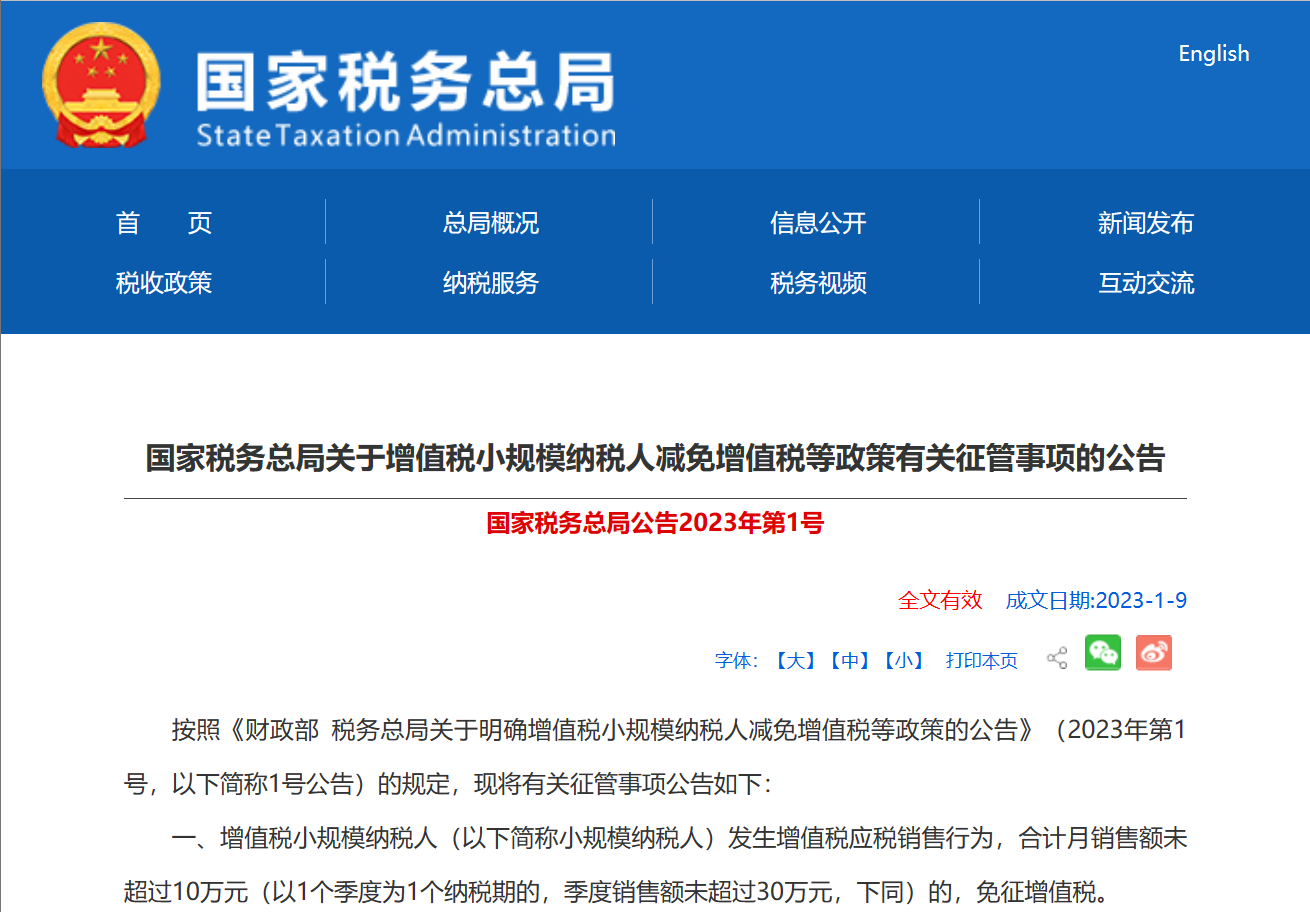The width and height of the screenshot is (1310, 912).
Task: Open the share options icon
Action: tap(1055, 655)
